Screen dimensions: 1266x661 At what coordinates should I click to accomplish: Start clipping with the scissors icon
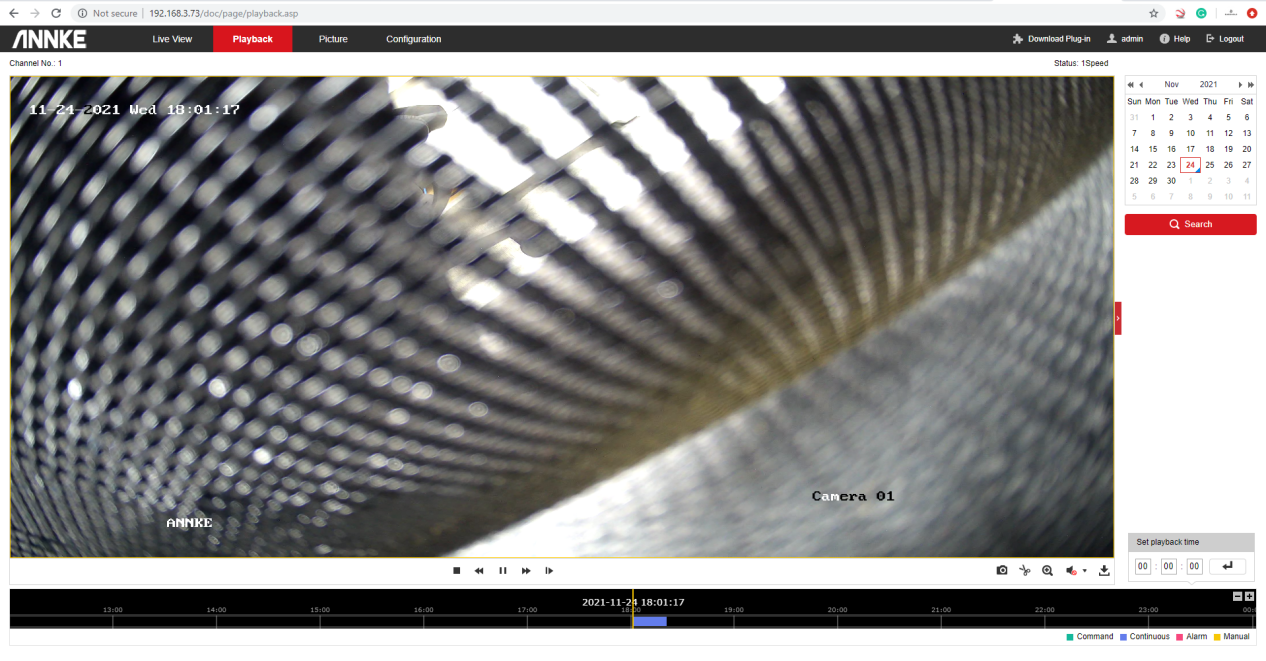1024,570
